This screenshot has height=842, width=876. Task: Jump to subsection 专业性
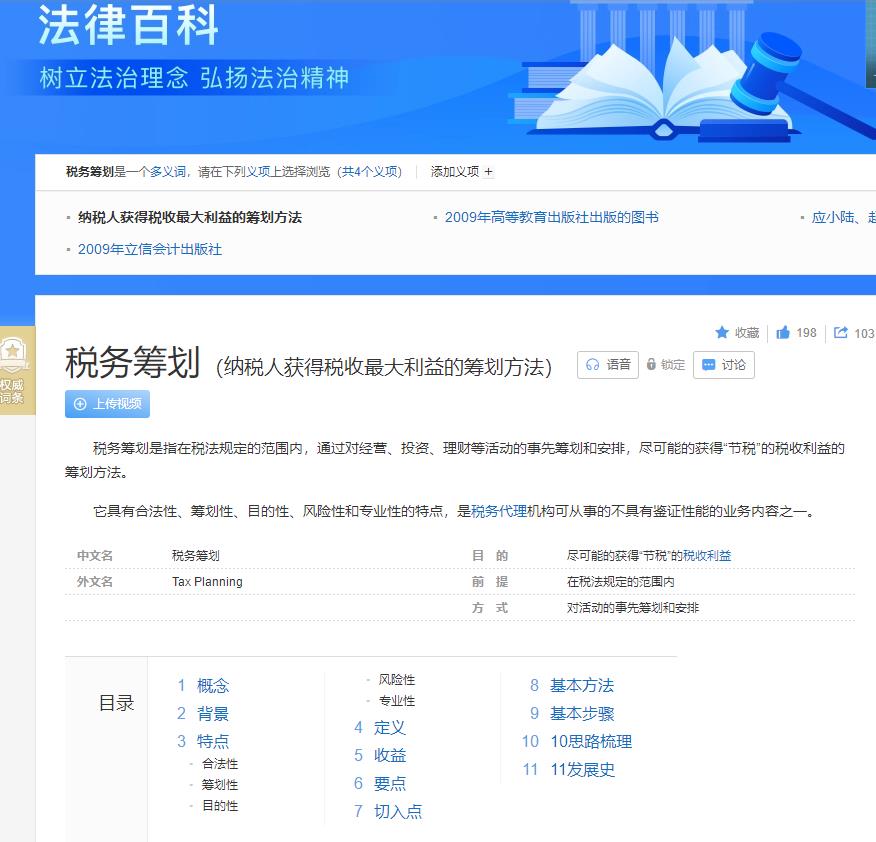click(397, 701)
